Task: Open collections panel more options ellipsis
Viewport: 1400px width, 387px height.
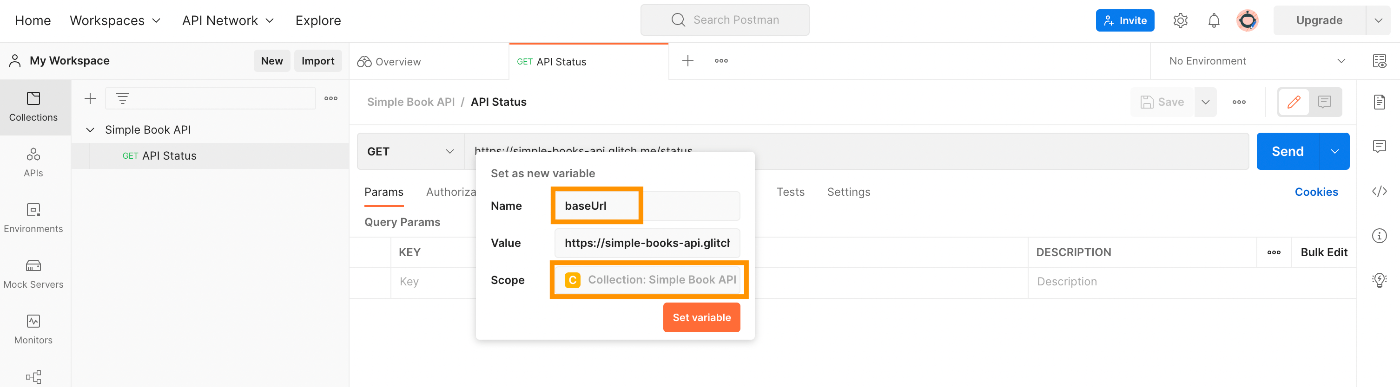Action: click(x=331, y=98)
